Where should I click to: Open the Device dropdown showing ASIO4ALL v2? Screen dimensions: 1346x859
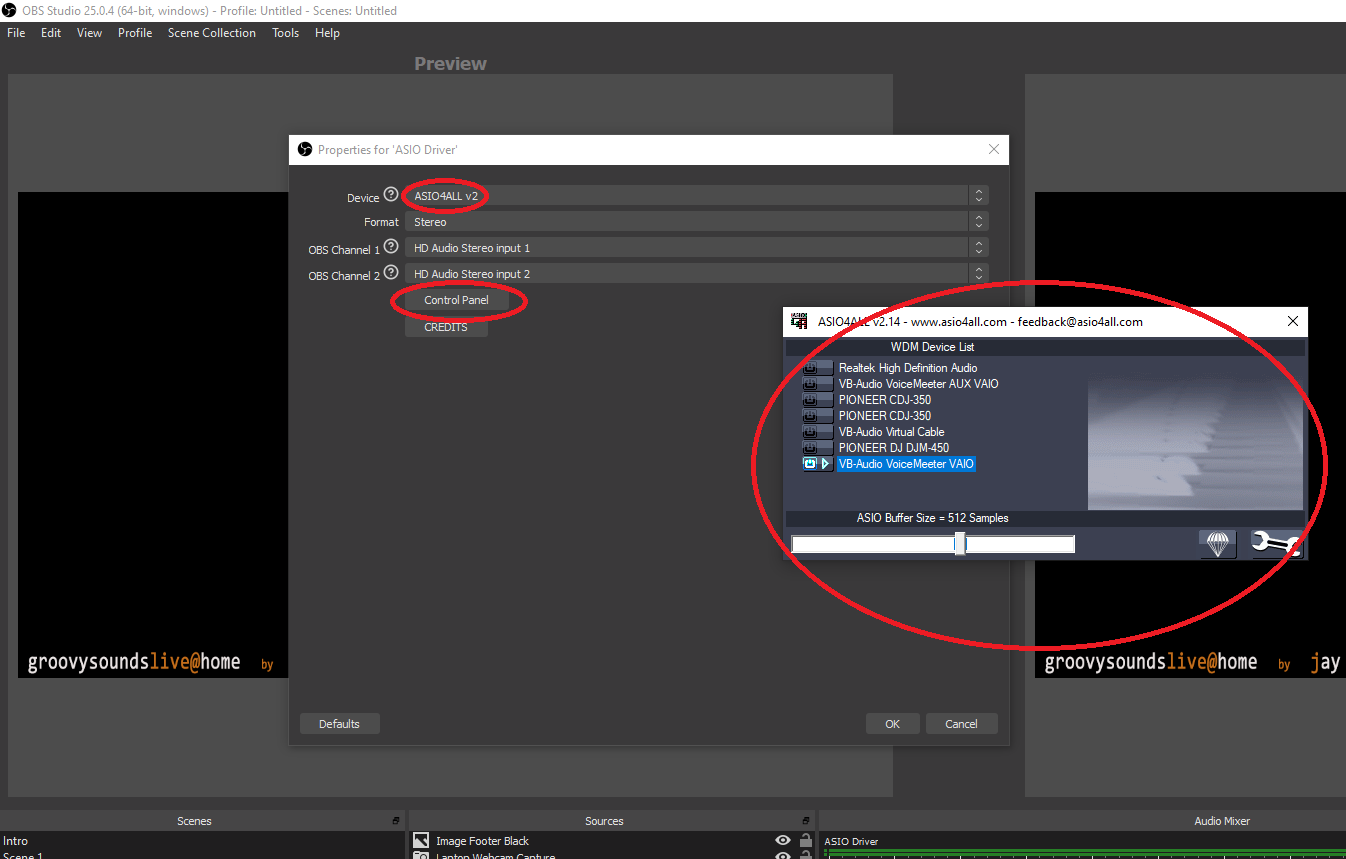click(698, 196)
